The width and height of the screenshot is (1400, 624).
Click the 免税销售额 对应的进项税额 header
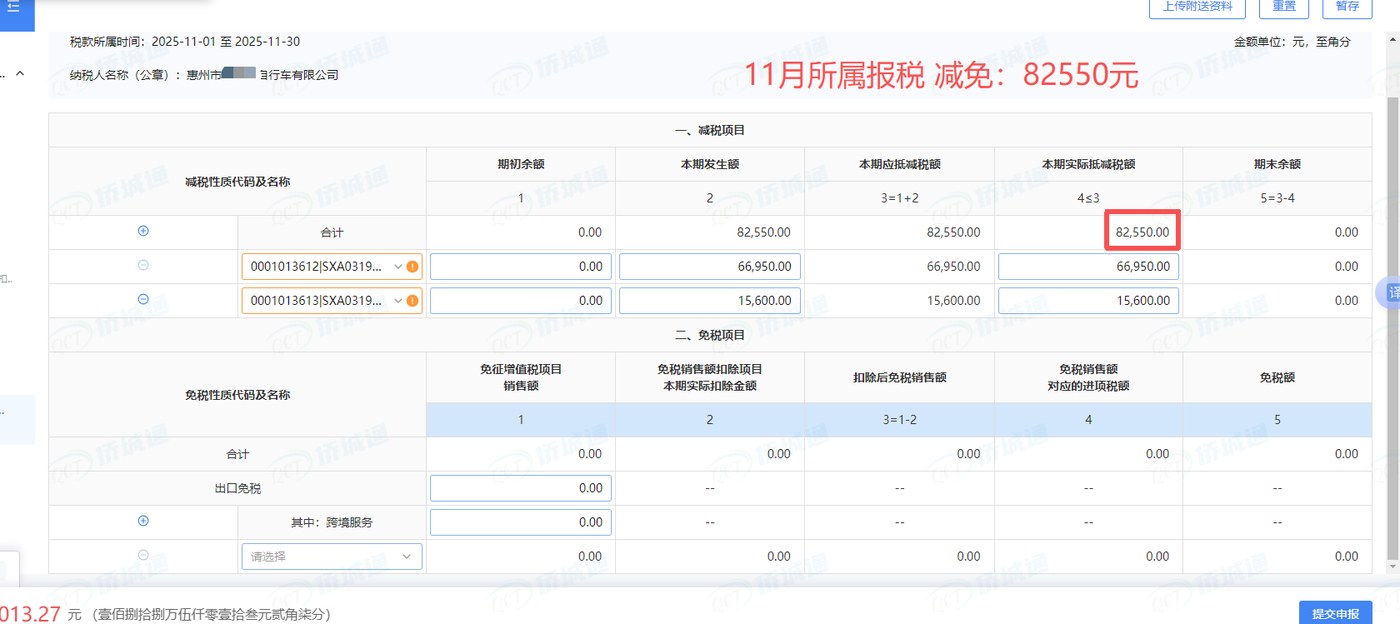coord(1088,378)
